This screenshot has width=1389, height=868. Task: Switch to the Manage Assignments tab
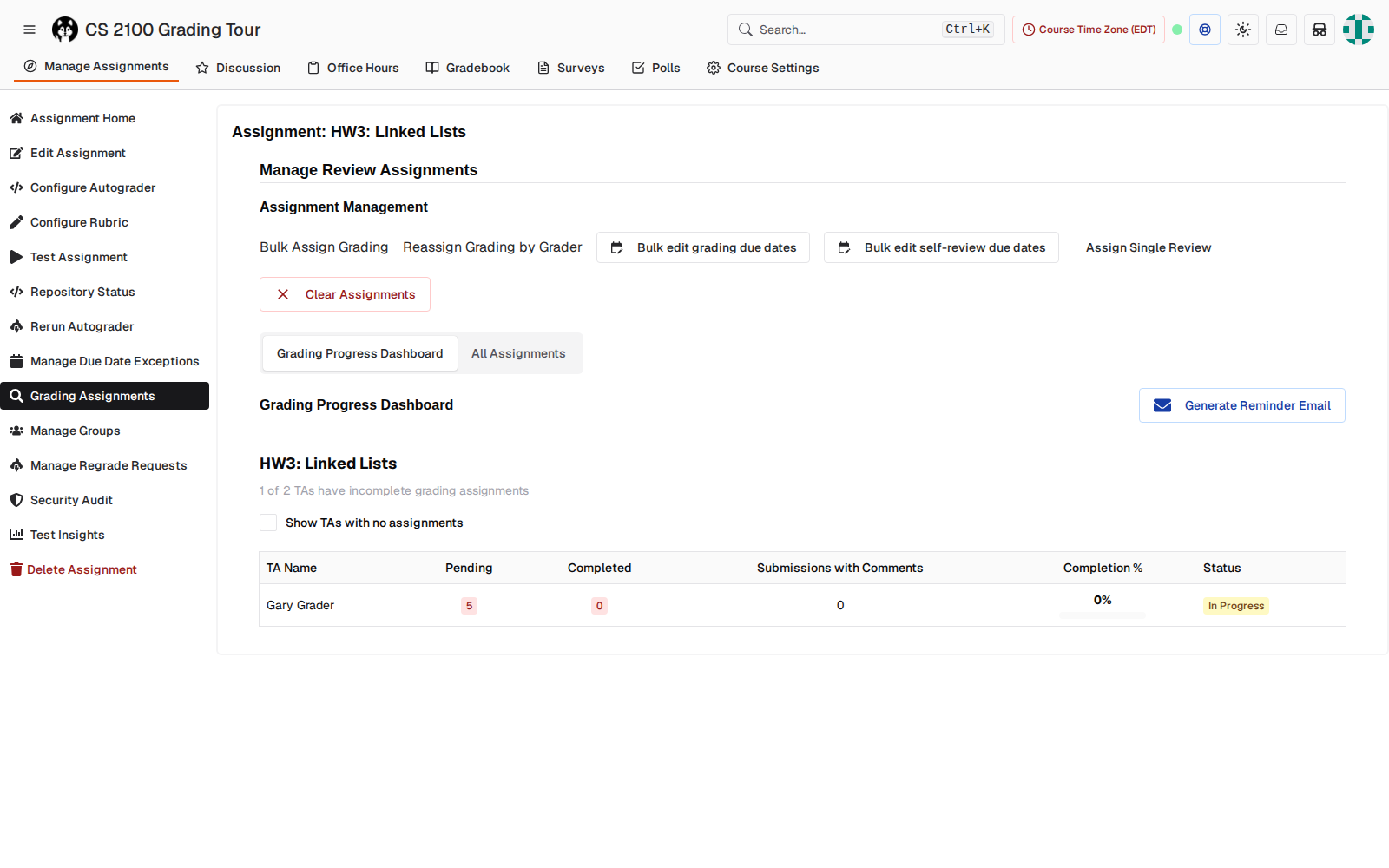[96, 67]
